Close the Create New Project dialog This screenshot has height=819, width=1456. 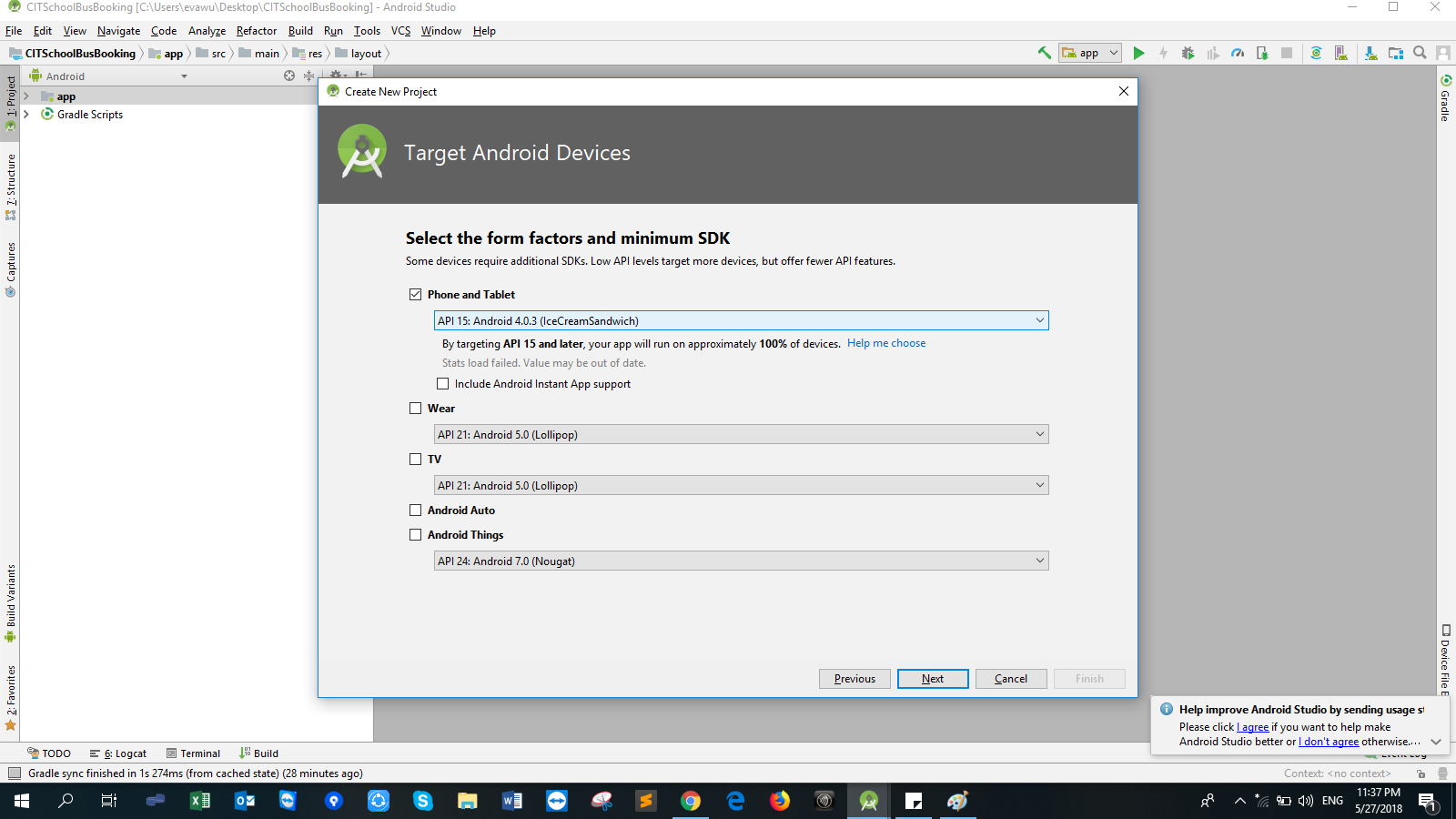coord(1124,91)
